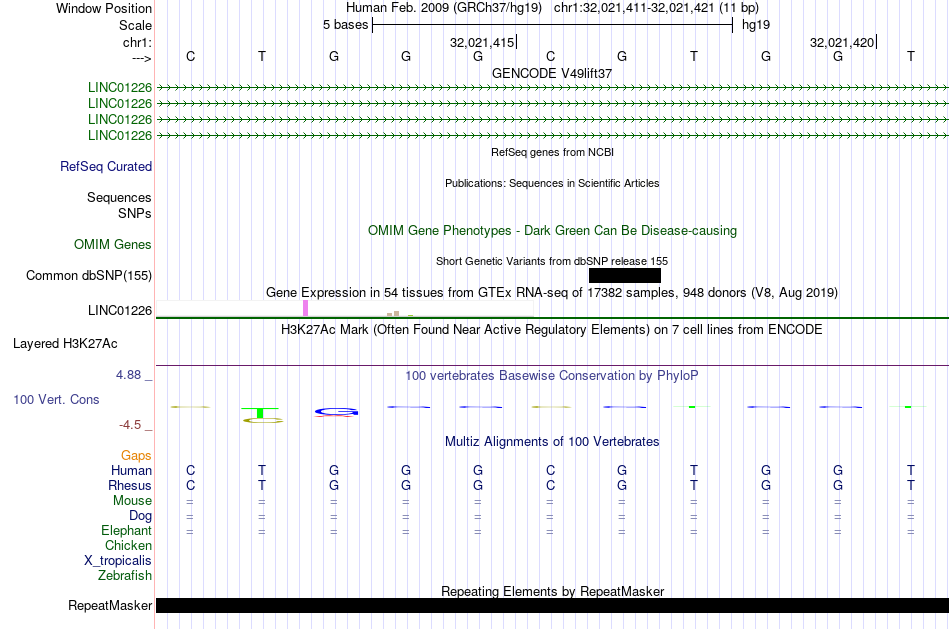The image size is (950, 629).
Task: Click the '5 bases' scale bar text
Action: pyautogui.click(x=345, y=25)
